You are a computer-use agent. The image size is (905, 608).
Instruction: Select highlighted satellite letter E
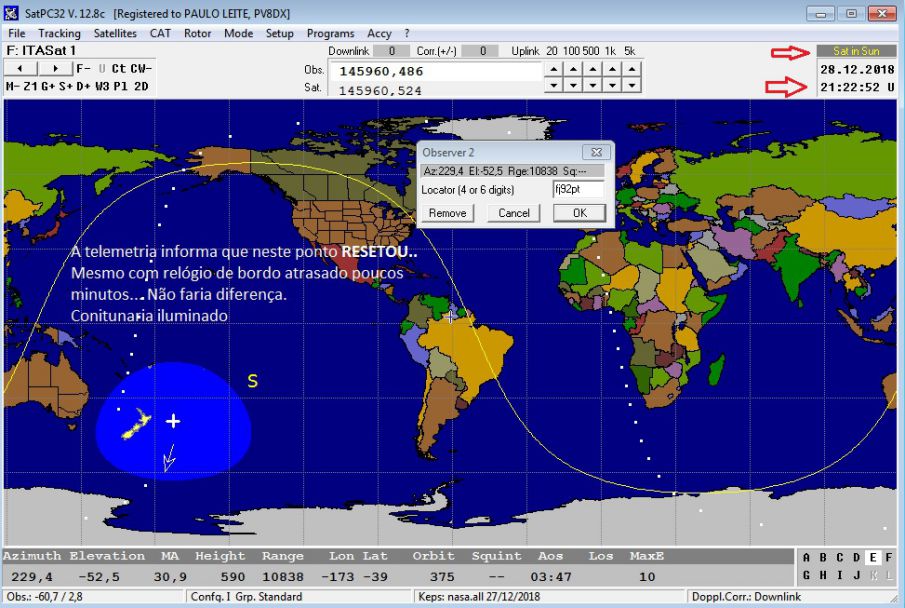pyautogui.click(x=873, y=558)
